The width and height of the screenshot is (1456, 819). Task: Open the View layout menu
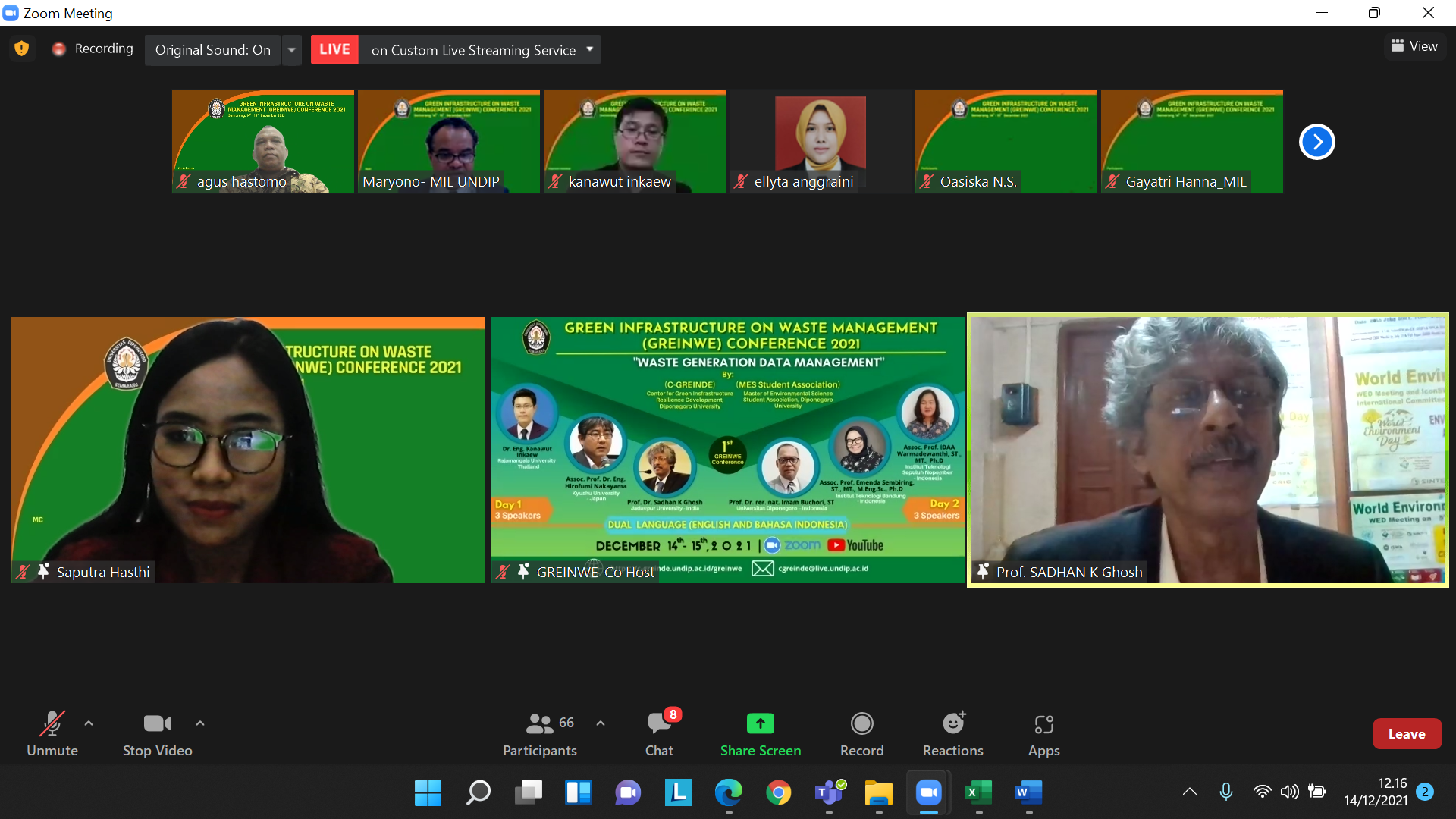pos(1414,46)
